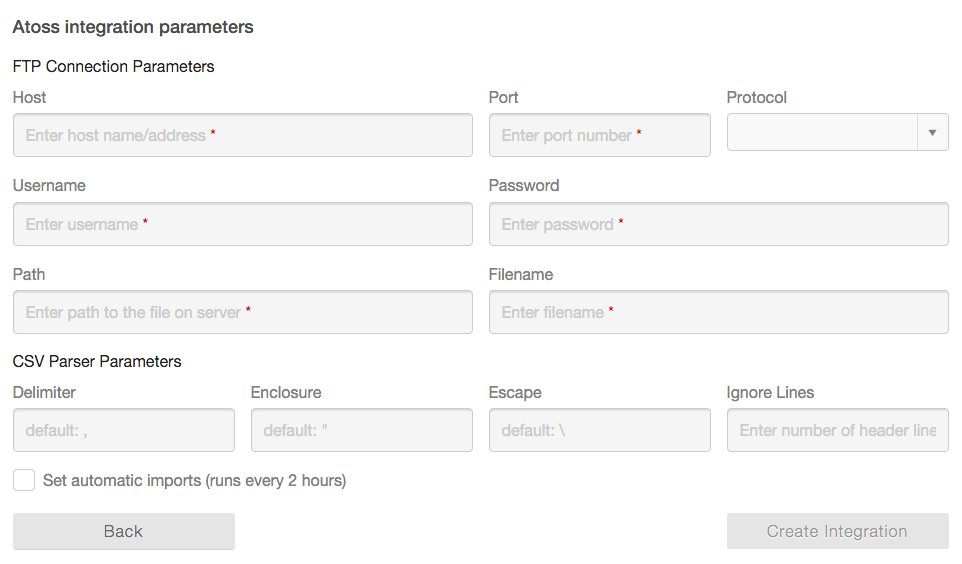This screenshot has height=564, width=962.
Task: Focus the Port number field
Action: click(x=599, y=135)
